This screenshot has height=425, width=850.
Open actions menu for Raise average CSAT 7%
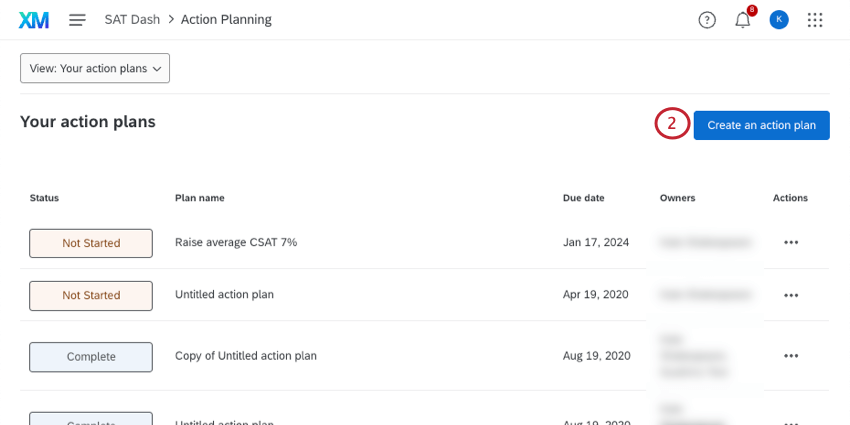click(x=791, y=242)
